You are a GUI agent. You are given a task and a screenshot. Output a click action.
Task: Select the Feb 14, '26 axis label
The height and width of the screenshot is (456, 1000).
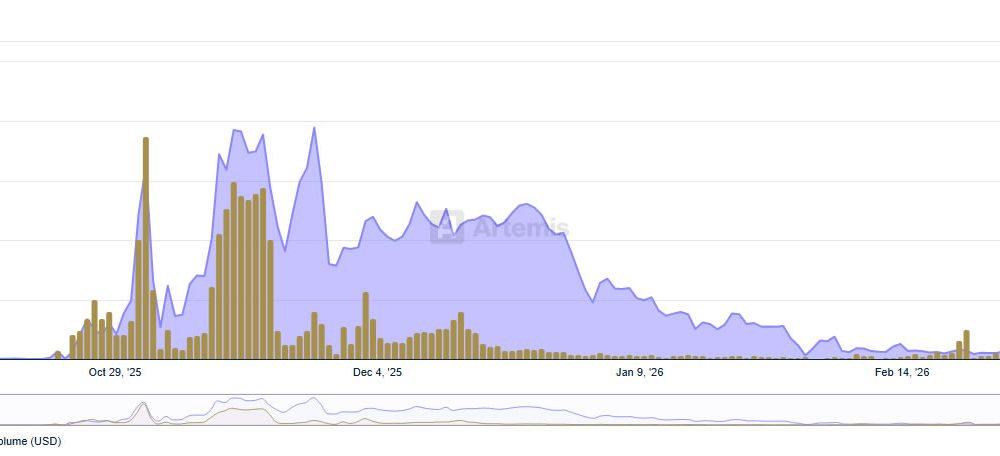(x=902, y=373)
